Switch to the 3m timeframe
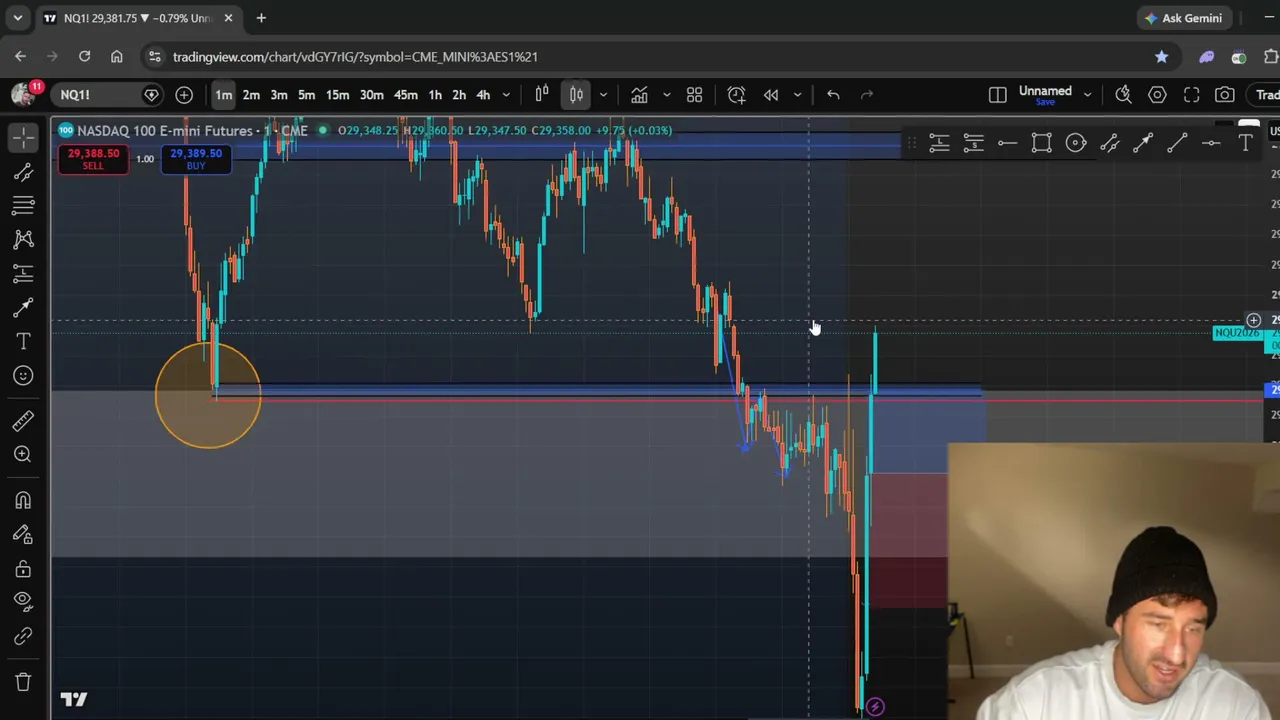1280x720 pixels. coord(279,95)
